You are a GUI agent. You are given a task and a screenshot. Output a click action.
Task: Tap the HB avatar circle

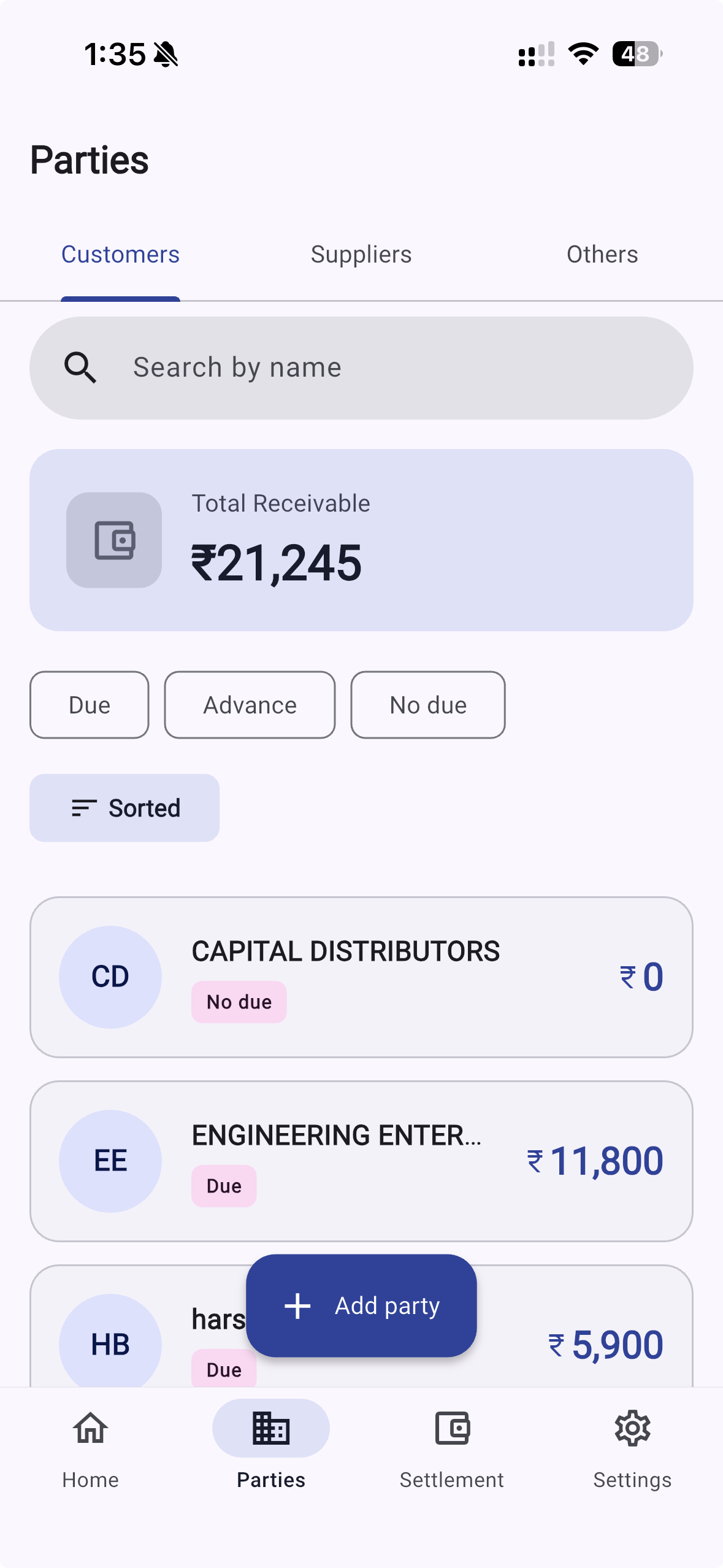tap(110, 1343)
